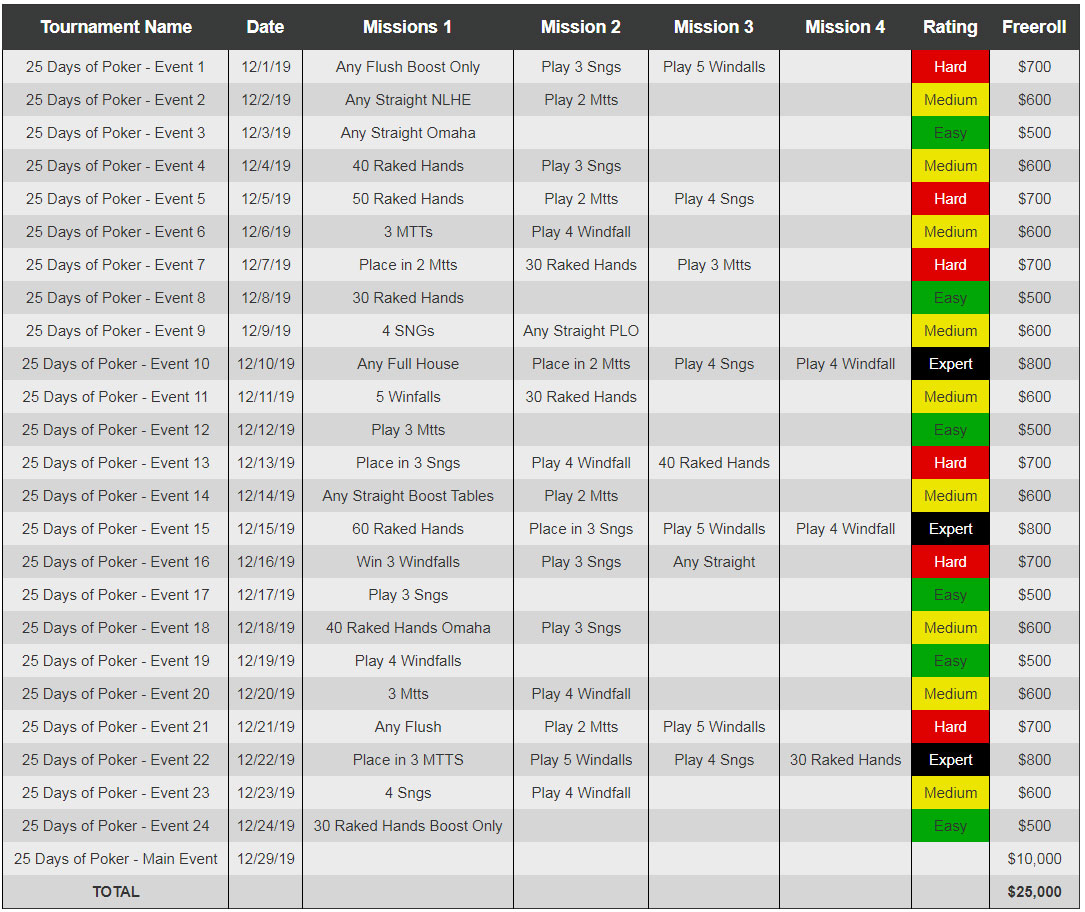
Task: Click the date cell 12/24/19
Action: [x=266, y=826]
